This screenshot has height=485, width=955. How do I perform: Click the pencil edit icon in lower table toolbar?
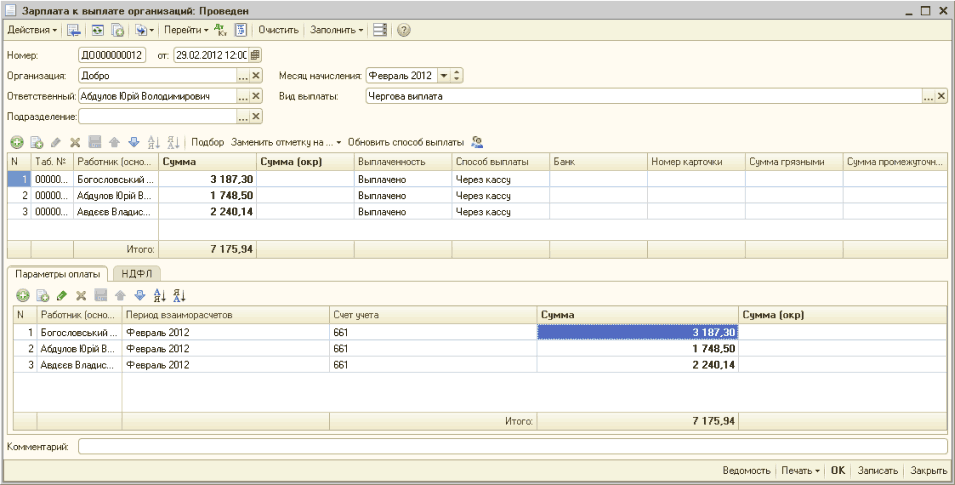click(x=61, y=295)
